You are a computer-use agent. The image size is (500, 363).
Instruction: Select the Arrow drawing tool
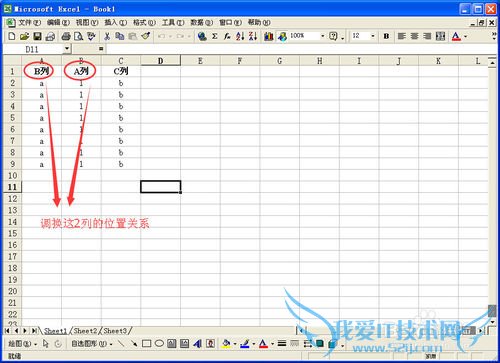click(x=134, y=343)
